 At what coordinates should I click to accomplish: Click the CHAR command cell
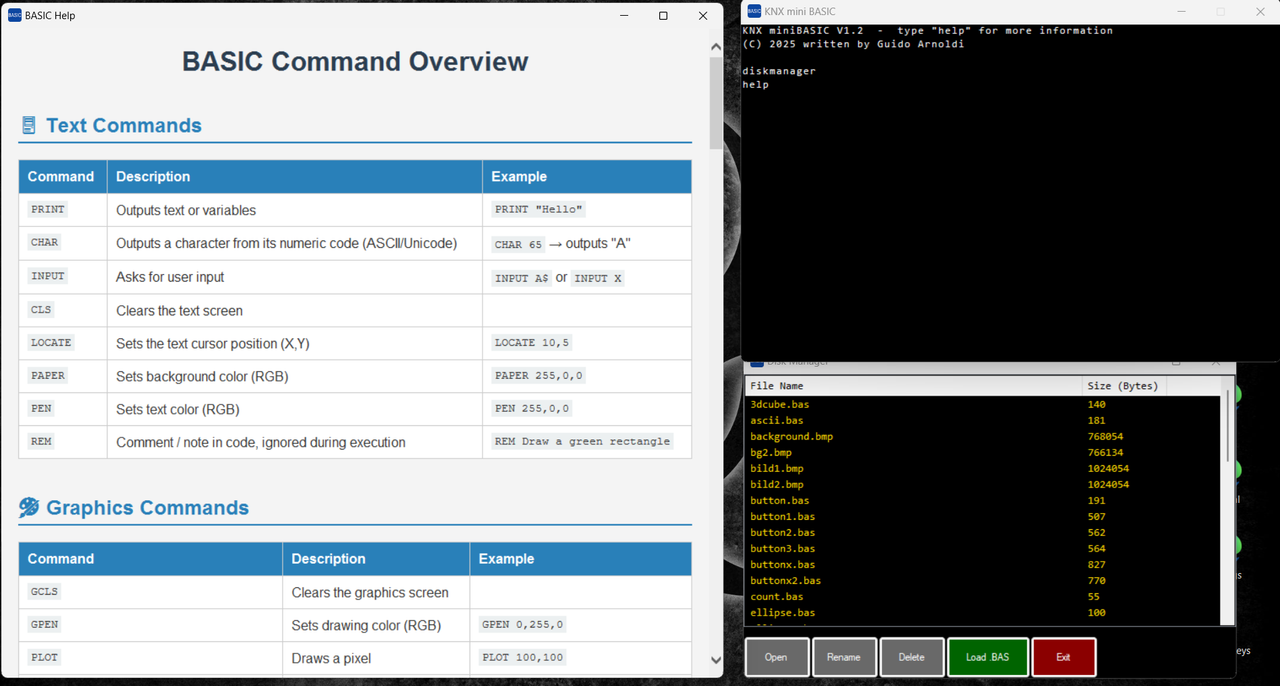pos(63,243)
